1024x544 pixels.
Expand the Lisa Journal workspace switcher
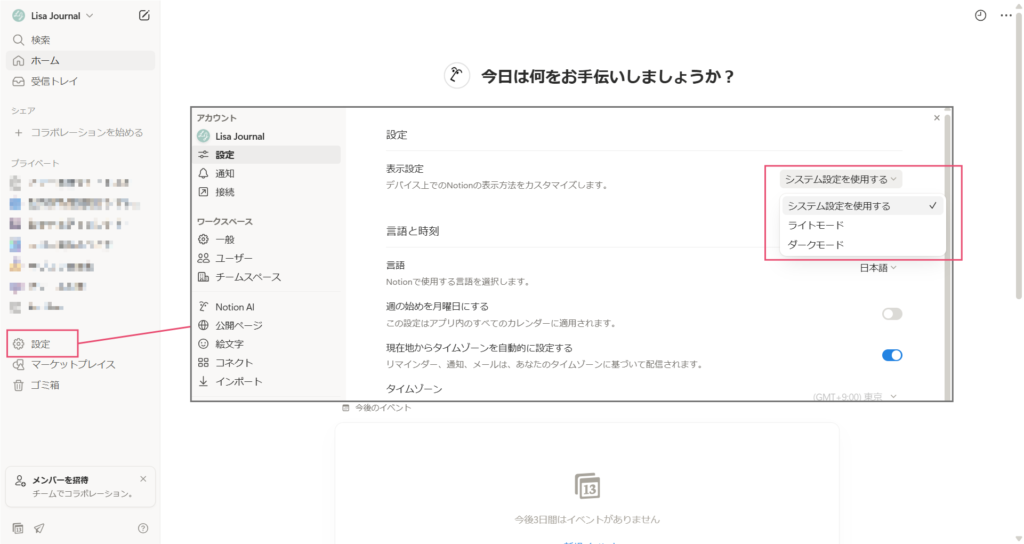point(54,15)
